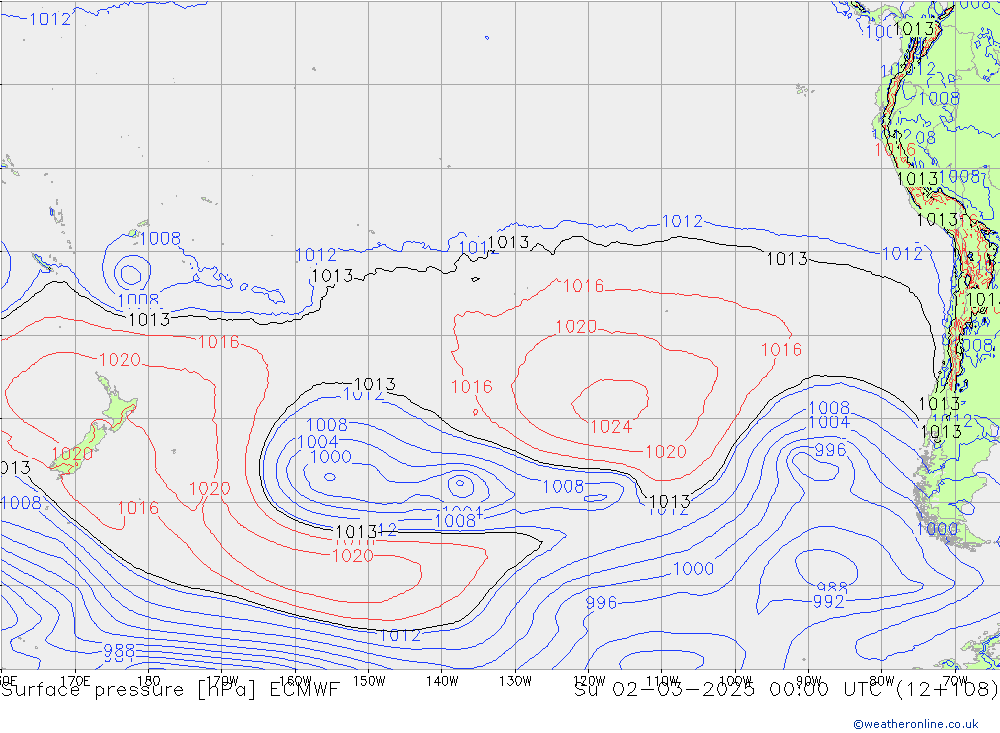This screenshot has height=733, width=1000.
Task: Click the 170E longitude axis label
Action: pyautogui.click(x=75, y=680)
